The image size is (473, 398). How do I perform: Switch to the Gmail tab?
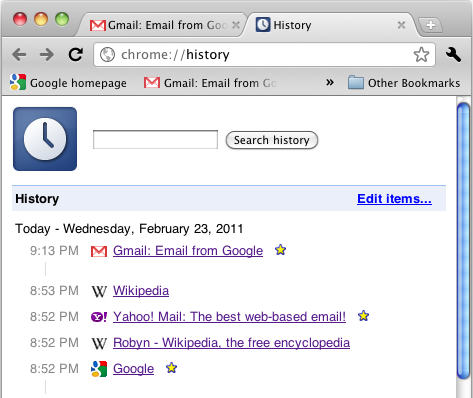point(159,25)
